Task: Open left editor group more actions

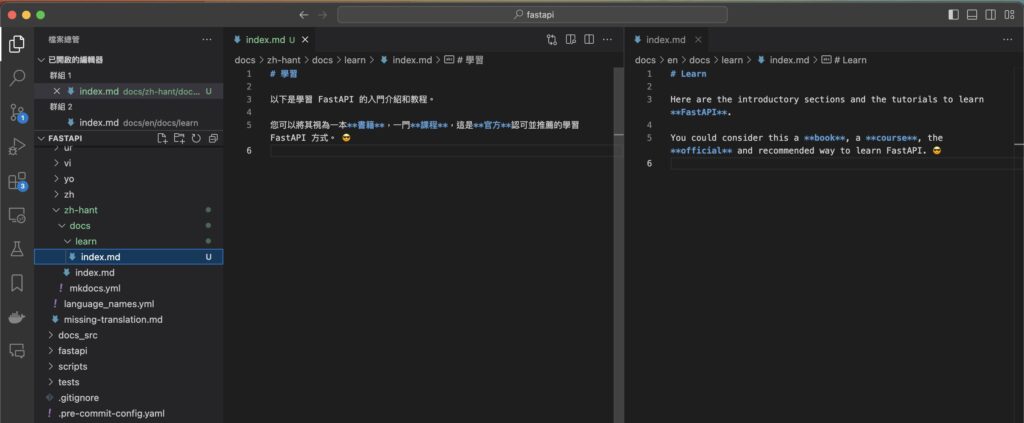Action: click(x=607, y=39)
